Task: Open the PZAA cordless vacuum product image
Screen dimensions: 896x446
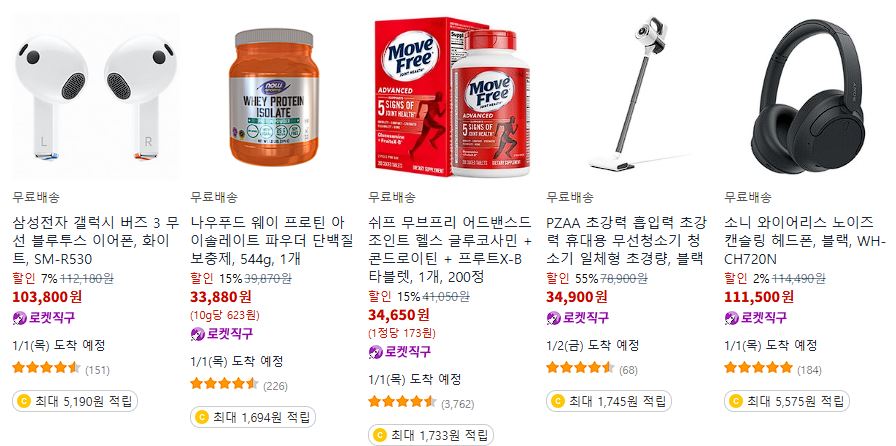Action: 630,96
